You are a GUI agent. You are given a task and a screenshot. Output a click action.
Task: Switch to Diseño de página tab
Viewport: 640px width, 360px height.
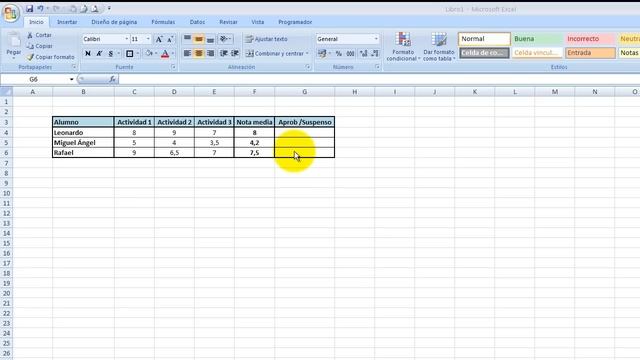114,22
